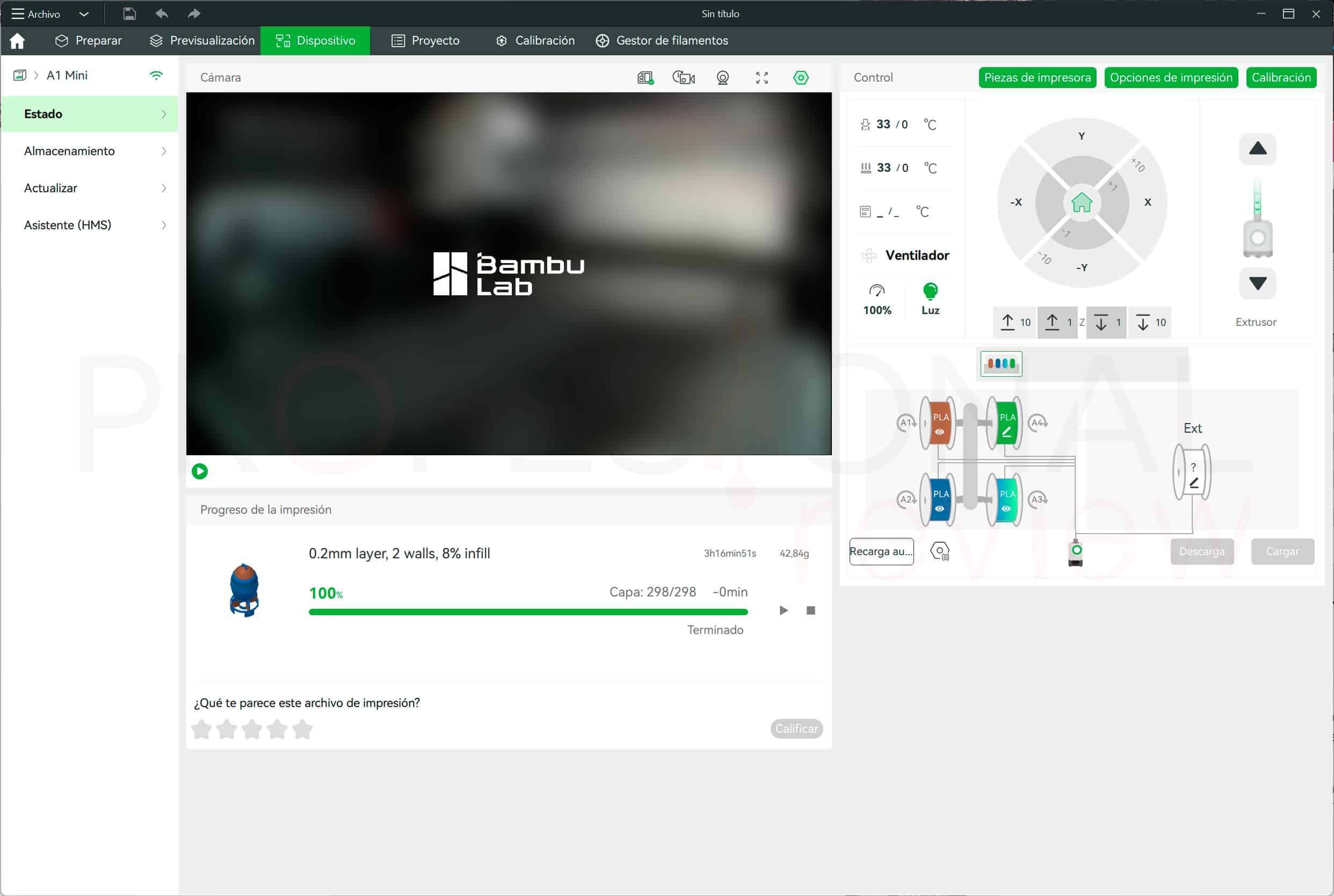Screen dimensions: 1334x896
Task: Click the Recarga au... button
Action: (881, 551)
